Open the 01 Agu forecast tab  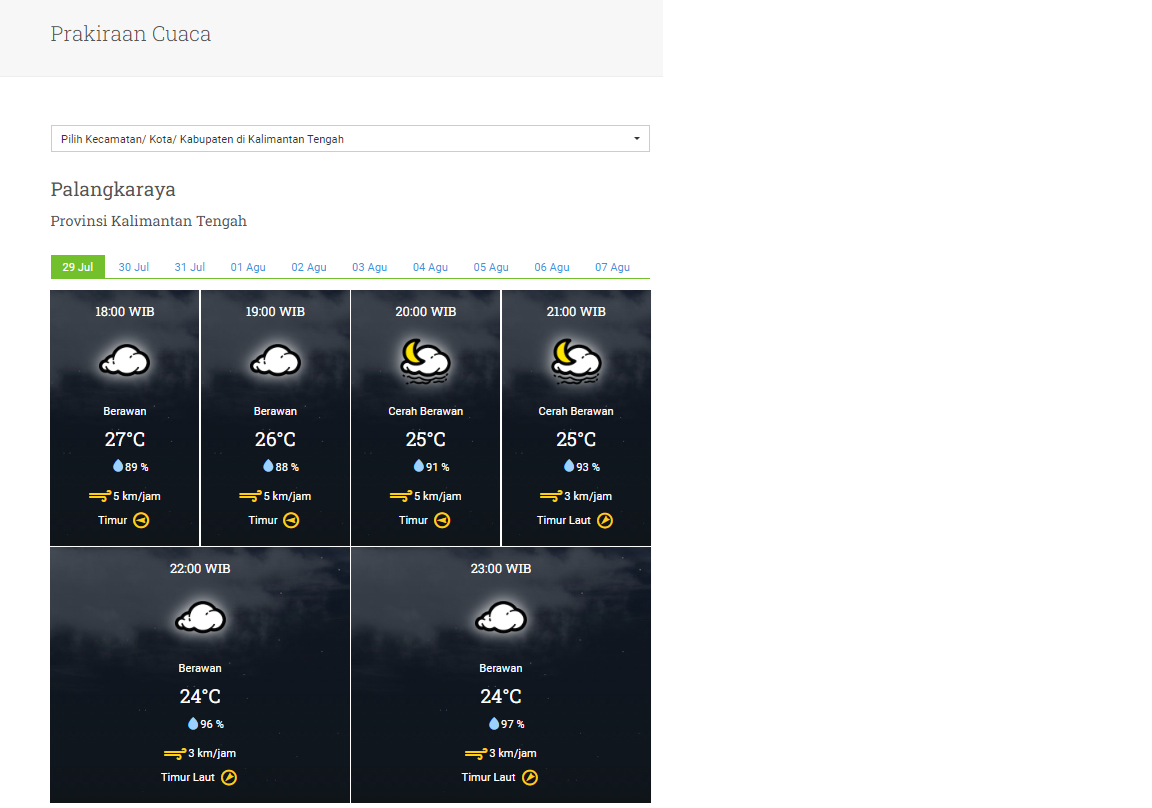248,267
